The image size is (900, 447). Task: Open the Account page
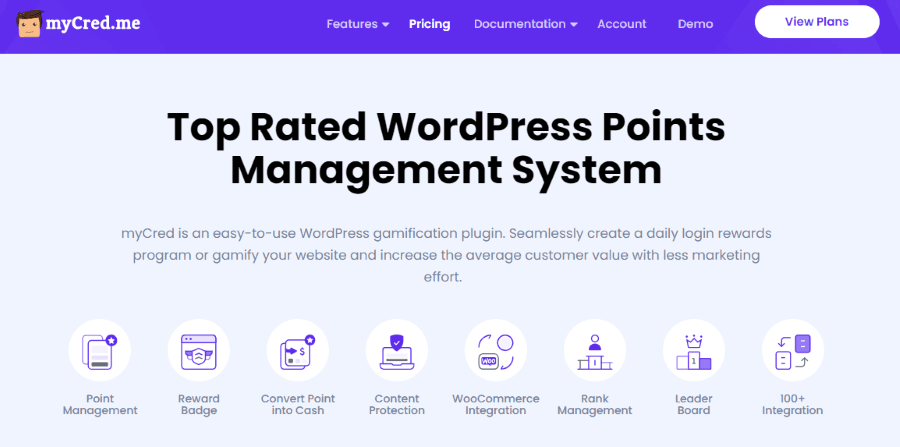click(x=622, y=24)
